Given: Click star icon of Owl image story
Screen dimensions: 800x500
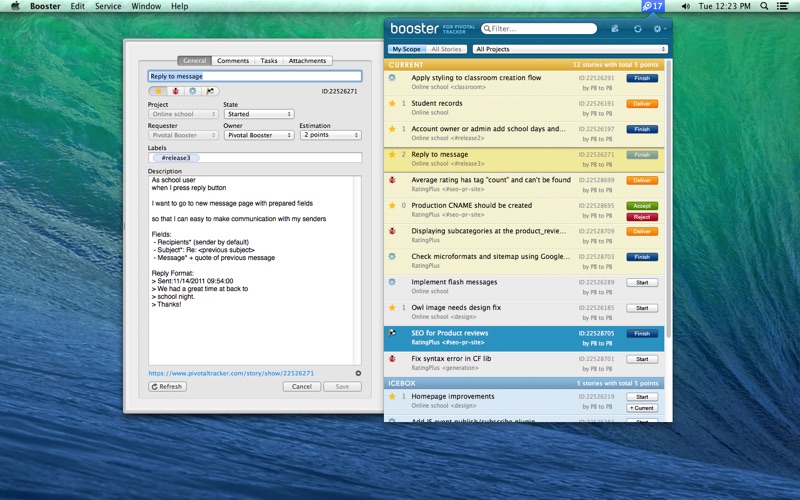Looking at the screenshot, I should 392,307.
